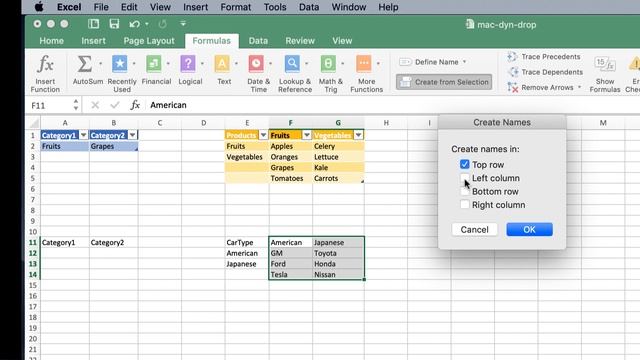The width and height of the screenshot is (640, 360).
Task: Uncheck the Top row checkbox
Action: [464, 164]
